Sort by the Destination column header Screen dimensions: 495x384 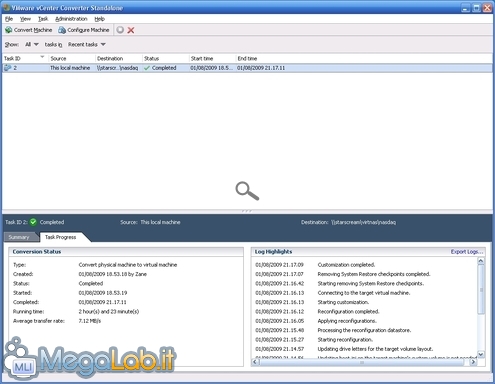tap(119, 58)
